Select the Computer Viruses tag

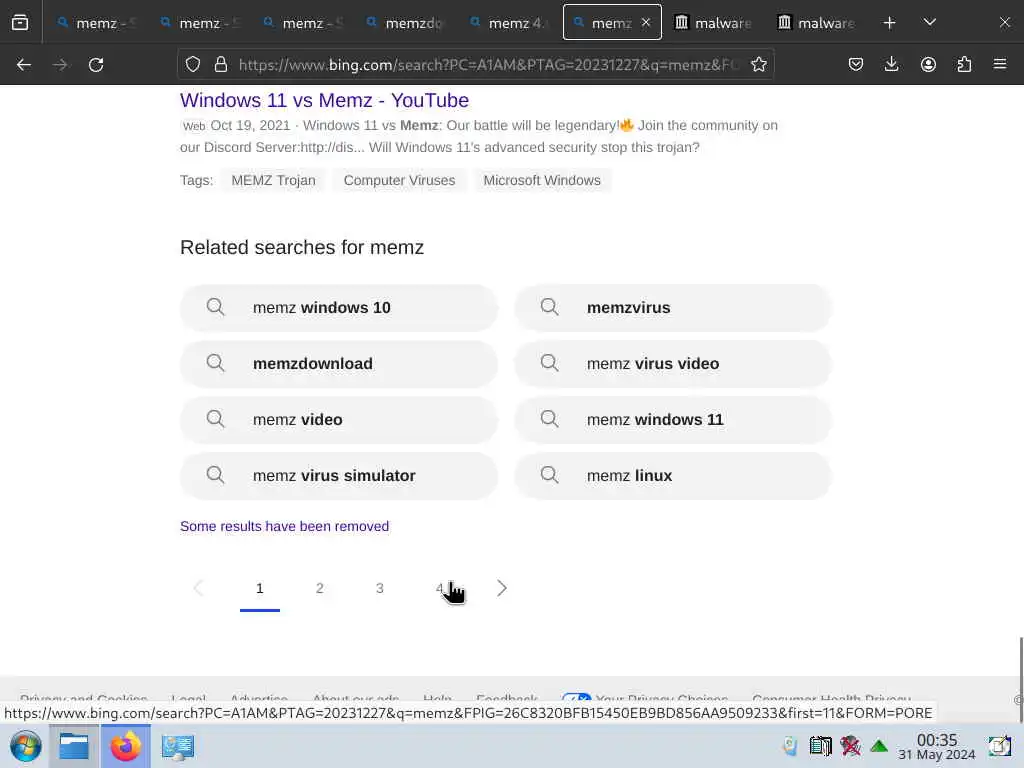coord(399,180)
